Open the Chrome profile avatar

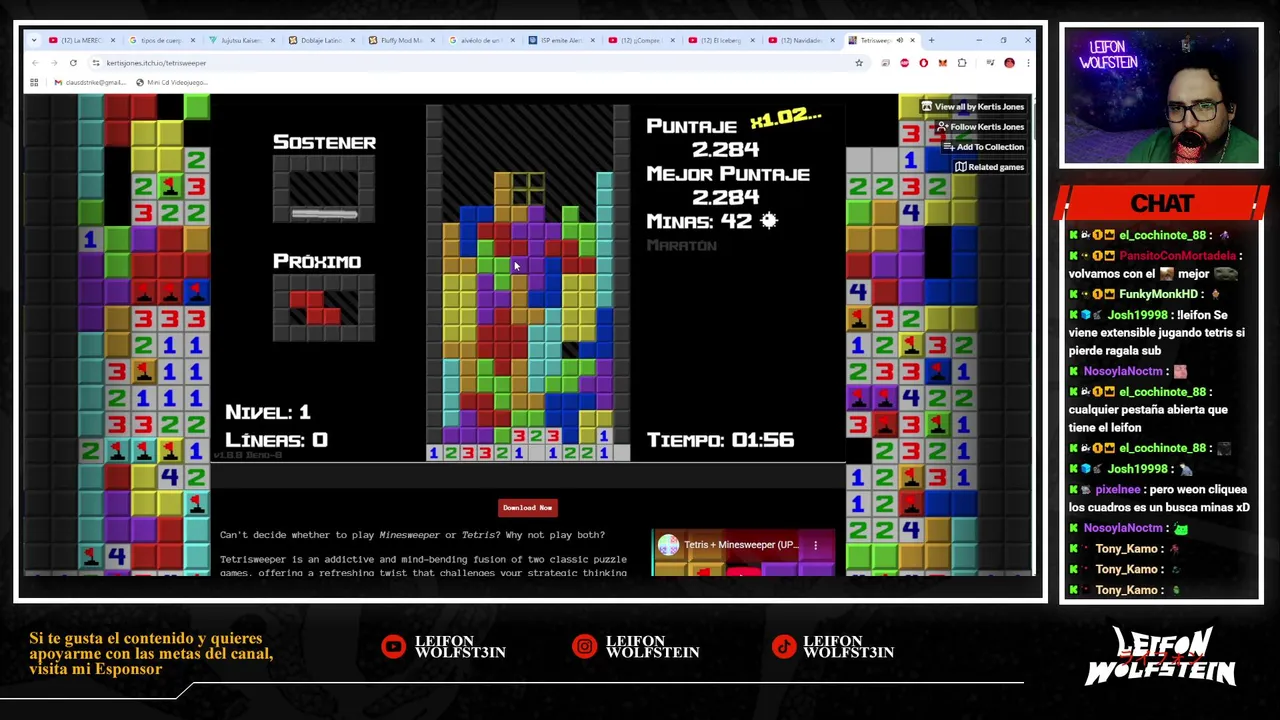point(1009,63)
